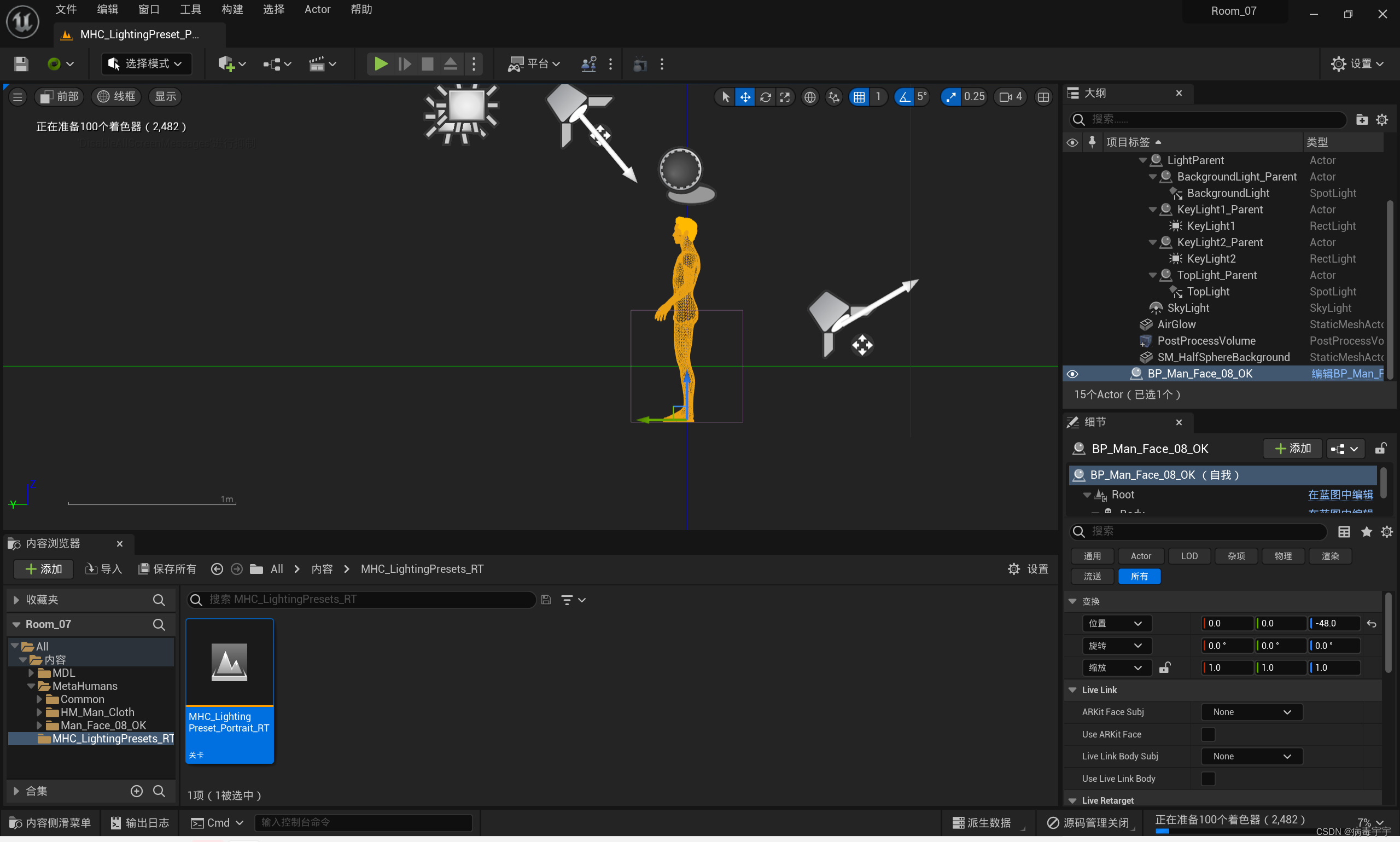1400x842 pixels.
Task: Select the rotate transform tool in viewport
Action: [x=765, y=97]
